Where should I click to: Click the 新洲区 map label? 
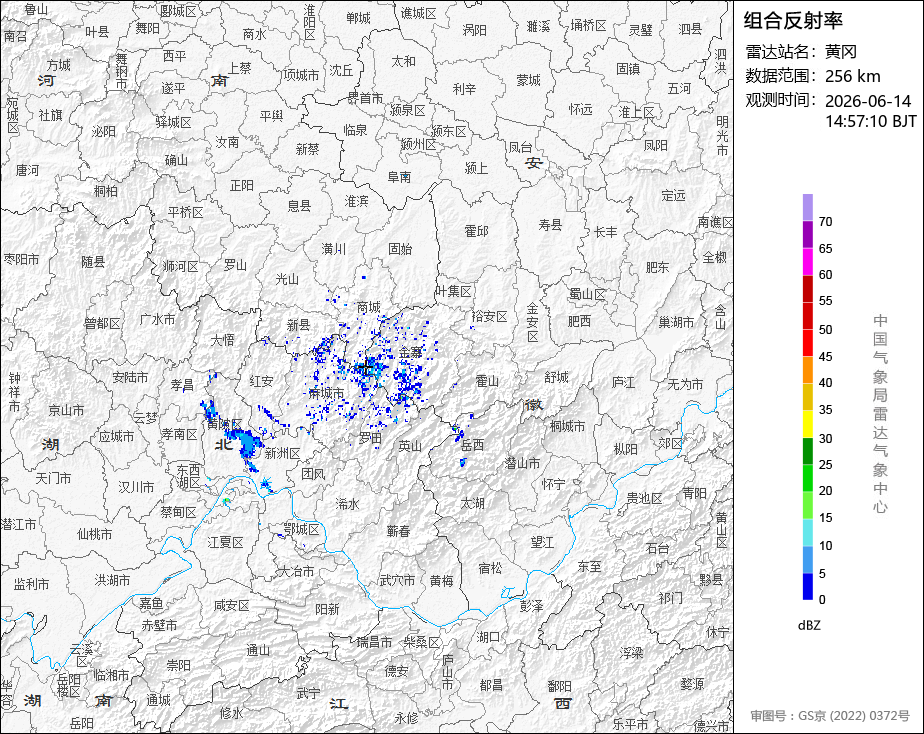click(x=282, y=453)
